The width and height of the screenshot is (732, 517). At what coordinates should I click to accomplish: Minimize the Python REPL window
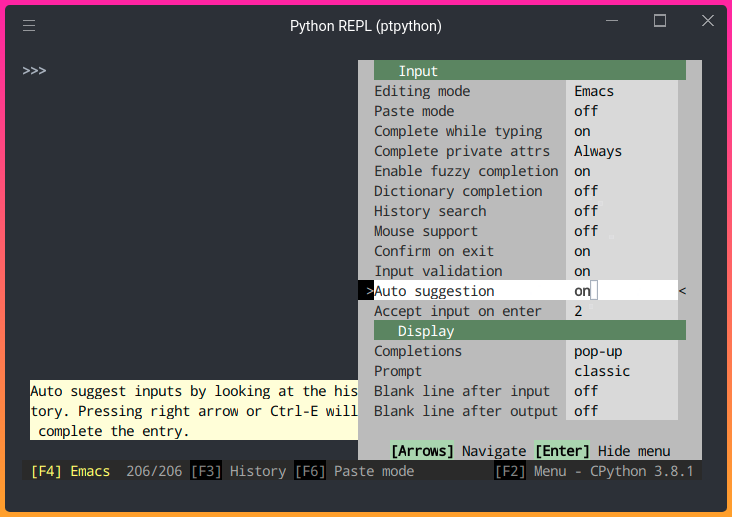[612, 21]
